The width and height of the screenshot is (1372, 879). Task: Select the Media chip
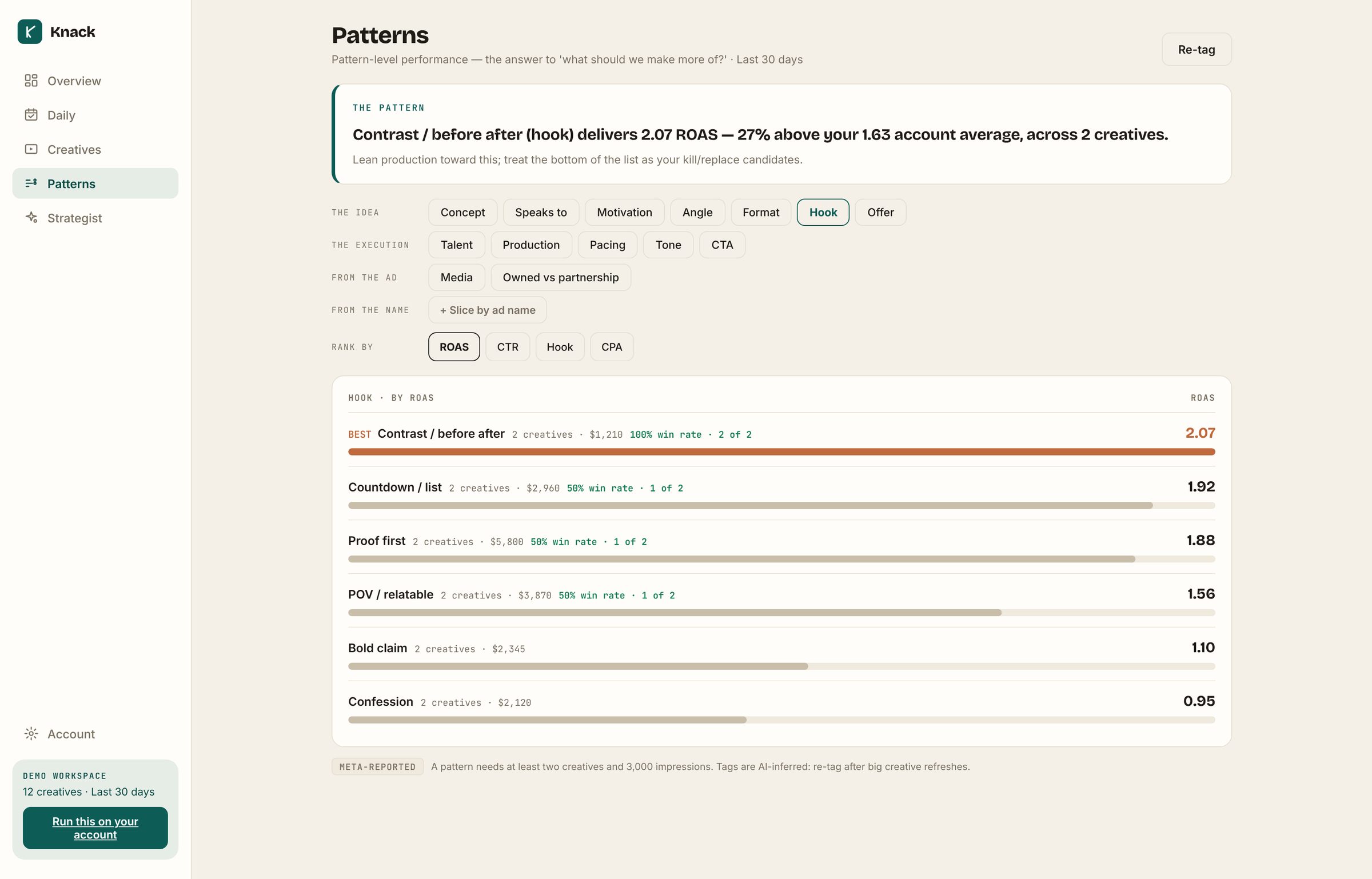(x=457, y=277)
